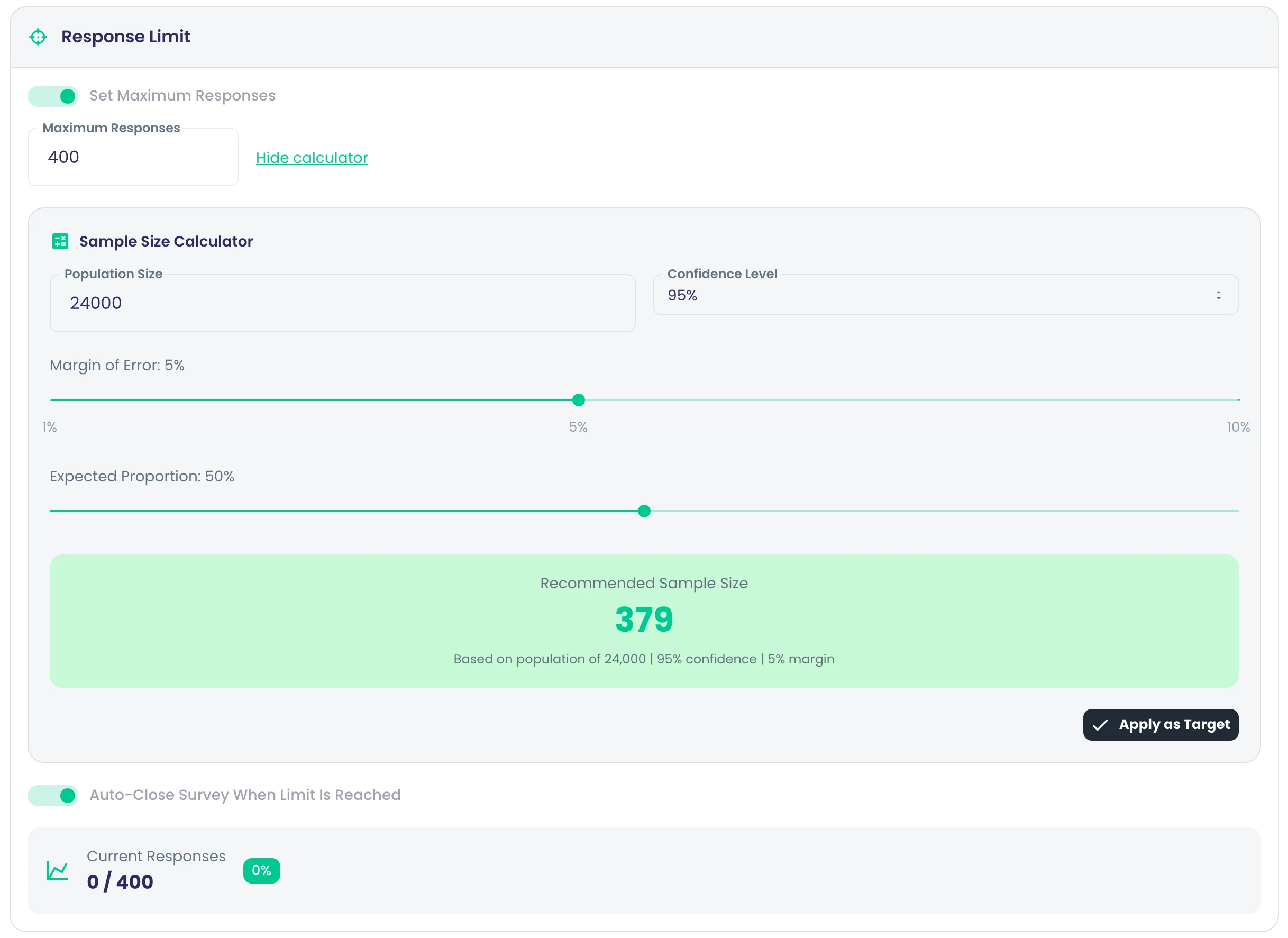This screenshot has width=1288, height=938.
Task: Apply recommended sample as target
Action: click(1160, 724)
